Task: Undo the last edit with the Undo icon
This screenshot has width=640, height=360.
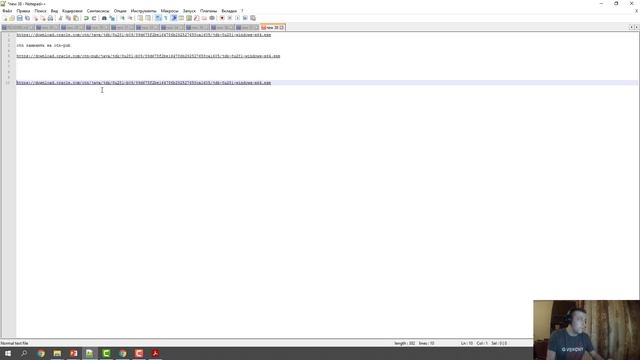Action: pos(86,18)
